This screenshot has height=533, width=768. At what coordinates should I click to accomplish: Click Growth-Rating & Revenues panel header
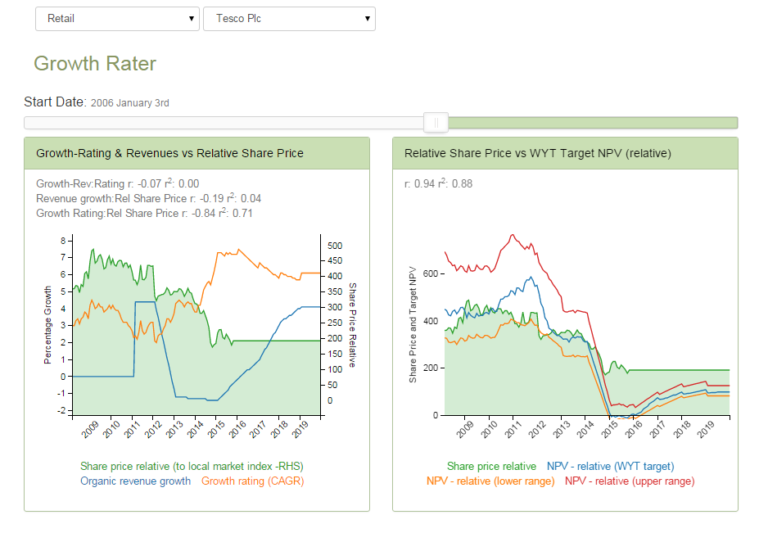tap(170, 153)
